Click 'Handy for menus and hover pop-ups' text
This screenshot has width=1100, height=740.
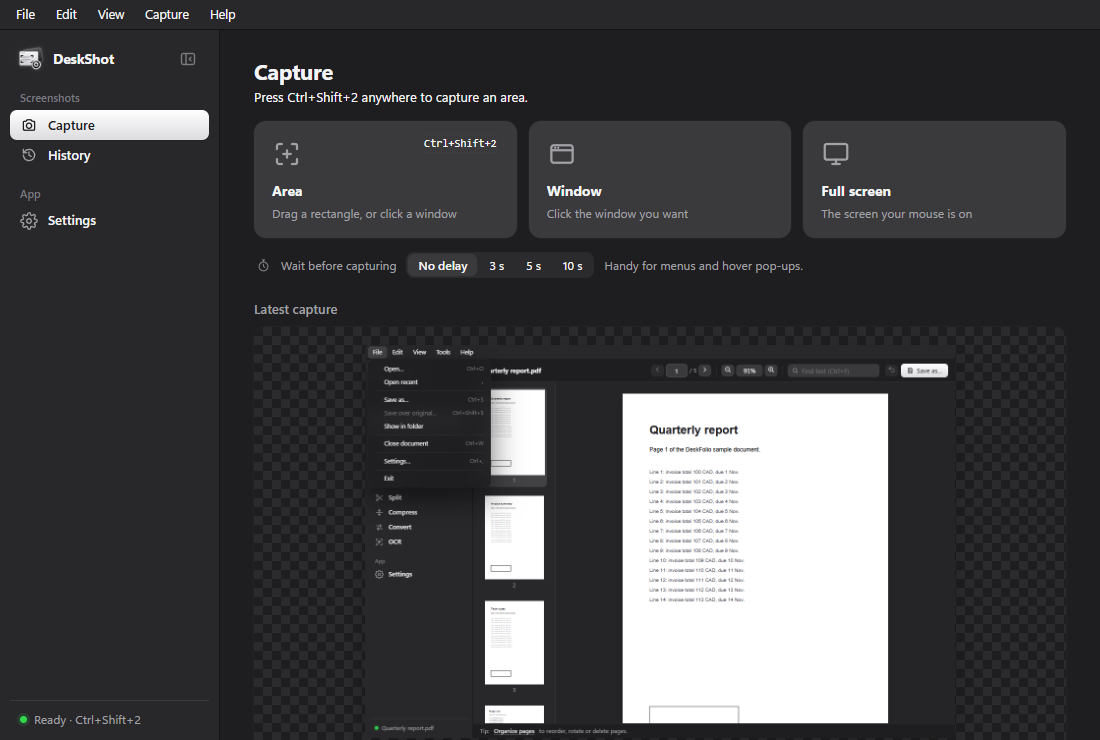704,266
